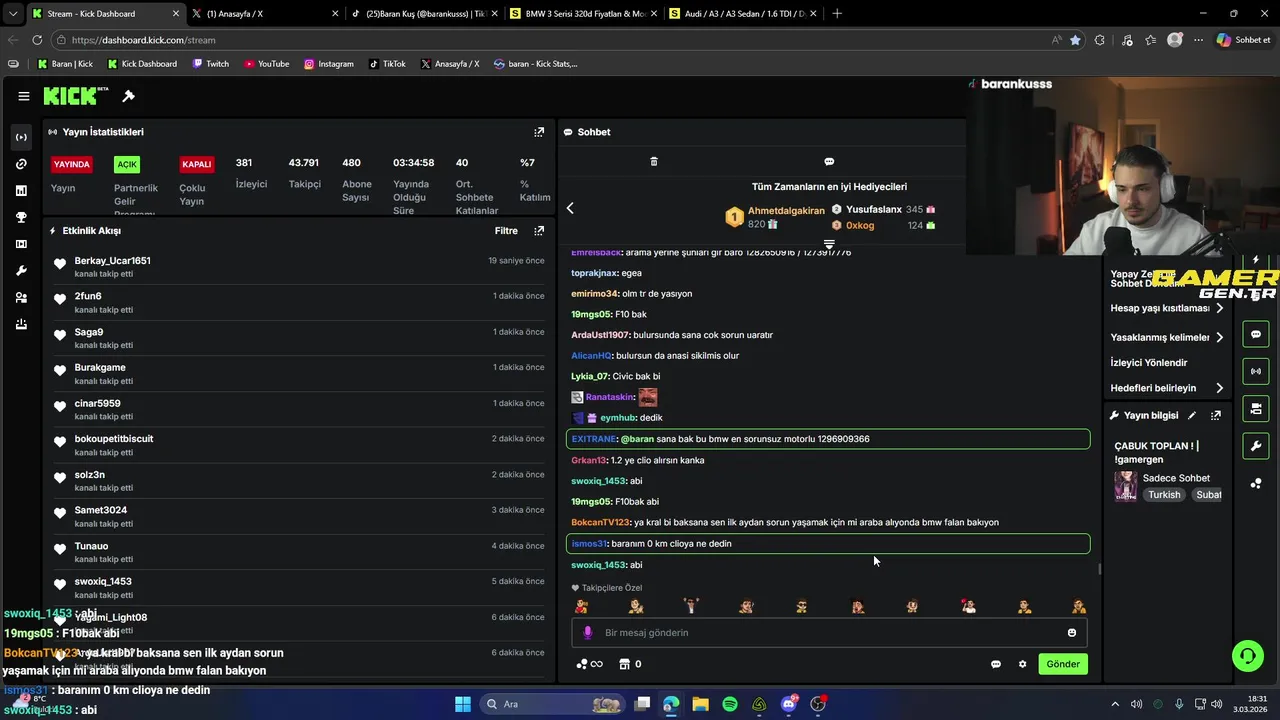Open the Twitch bookmark

211,64
